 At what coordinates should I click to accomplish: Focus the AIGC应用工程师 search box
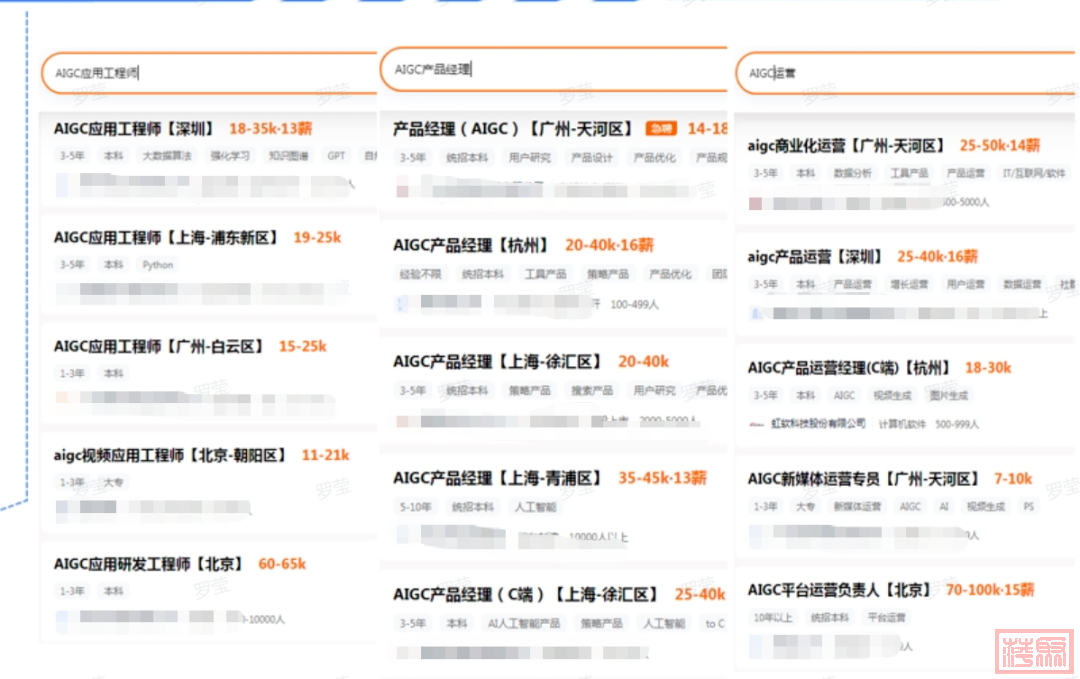(x=210, y=73)
